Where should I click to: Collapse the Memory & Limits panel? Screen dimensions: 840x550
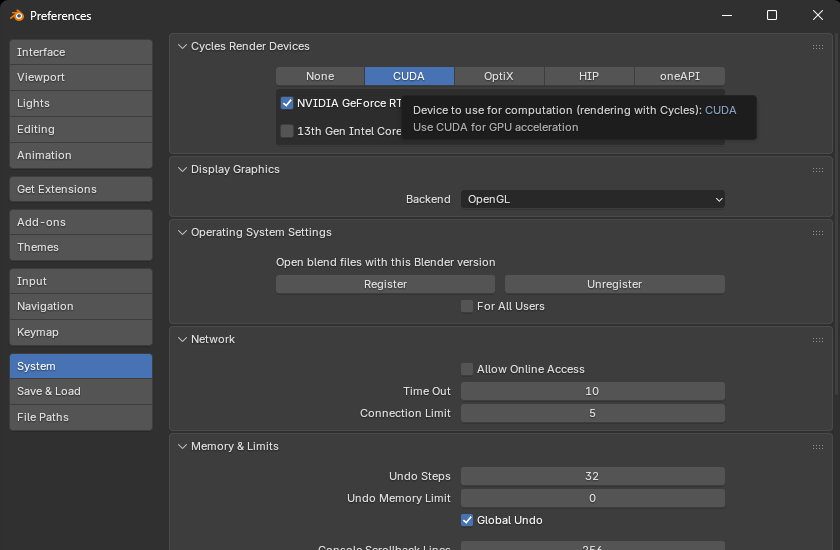click(x=183, y=446)
